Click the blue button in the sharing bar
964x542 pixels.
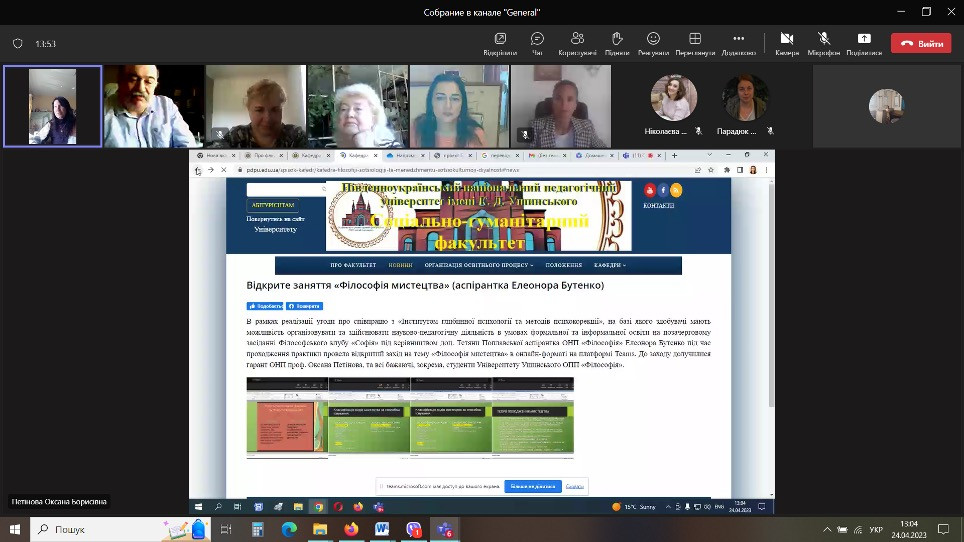(533, 486)
